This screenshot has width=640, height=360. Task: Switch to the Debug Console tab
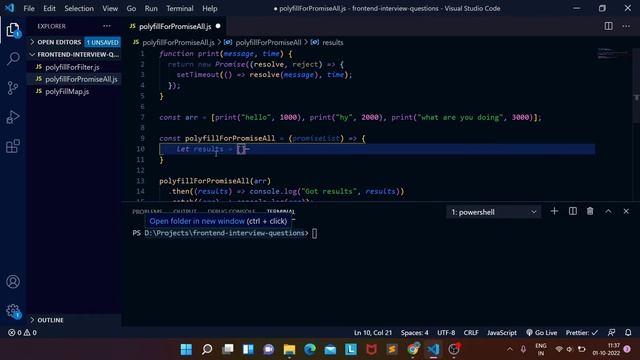pyautogui.click(x=231, y=211)
